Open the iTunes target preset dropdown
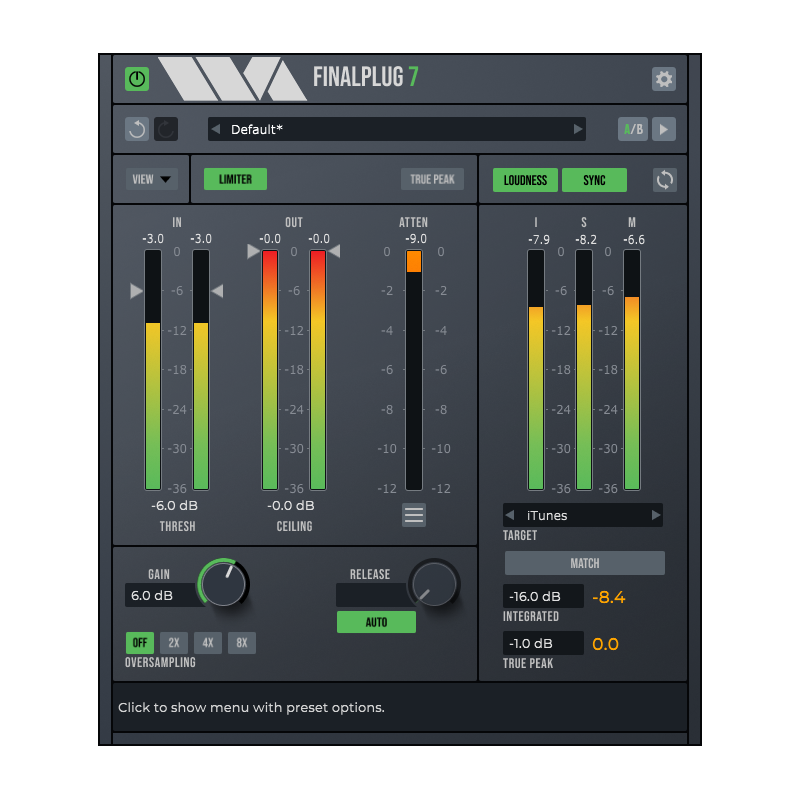The image size is (800, 800). 583,514
